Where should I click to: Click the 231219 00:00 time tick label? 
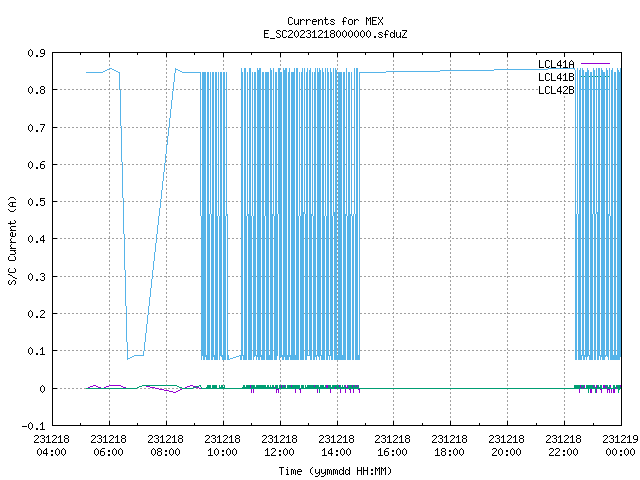(x=620, y=446)
